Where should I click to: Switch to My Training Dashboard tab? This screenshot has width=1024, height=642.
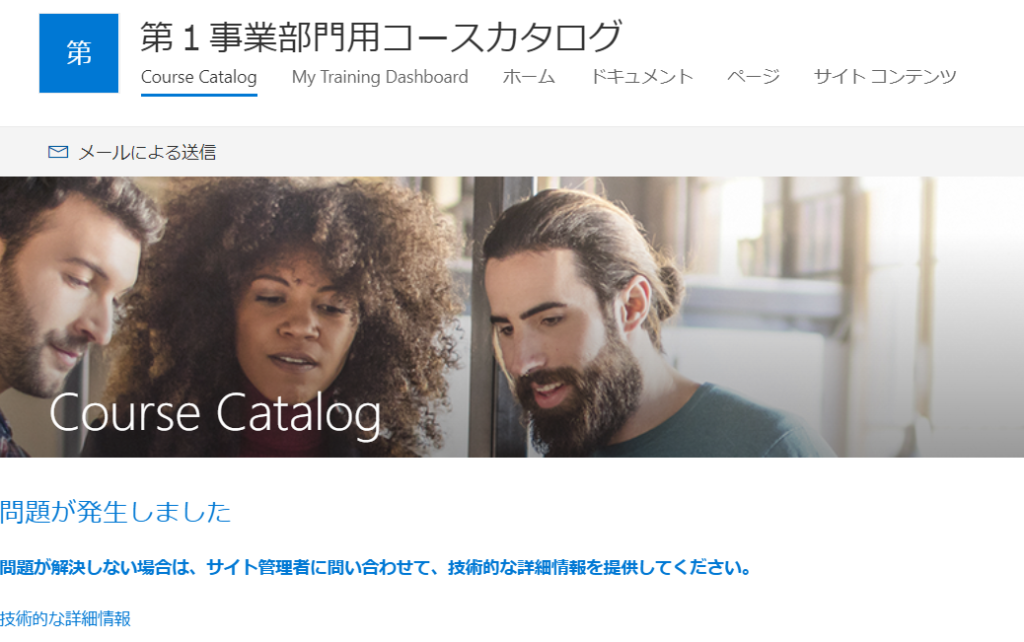click(x=380, y=77)
